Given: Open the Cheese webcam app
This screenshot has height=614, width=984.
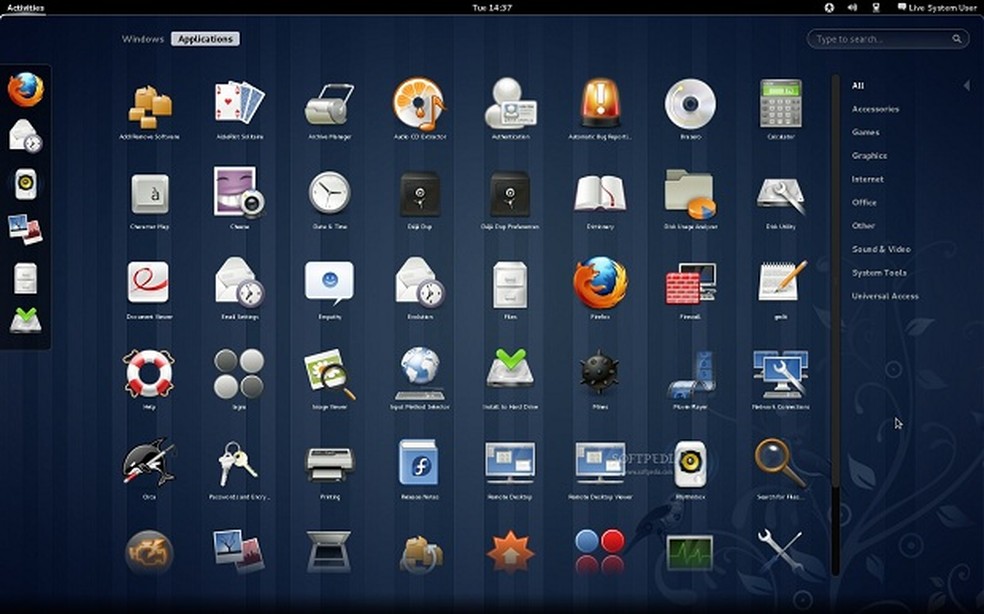Looking at the screenshot, I should coord(239,193).
